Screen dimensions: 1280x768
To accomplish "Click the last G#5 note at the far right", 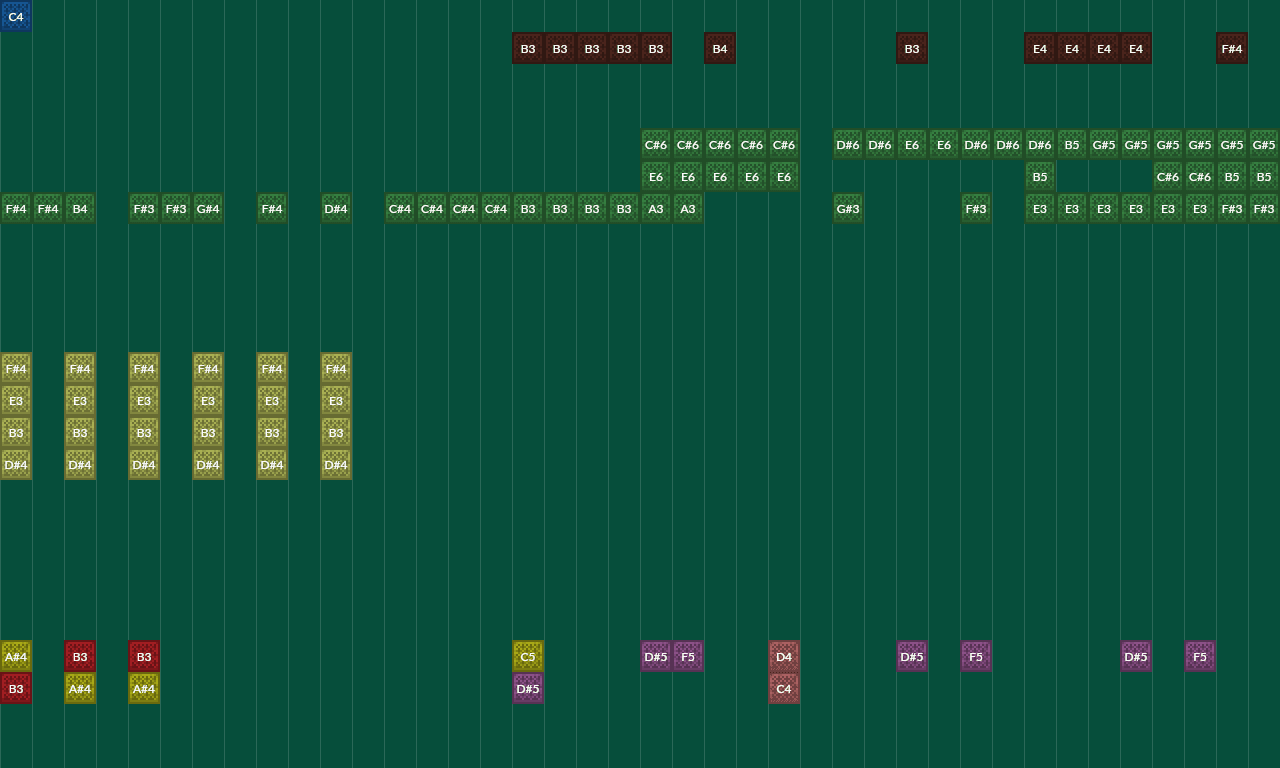I will (1264, 144).
